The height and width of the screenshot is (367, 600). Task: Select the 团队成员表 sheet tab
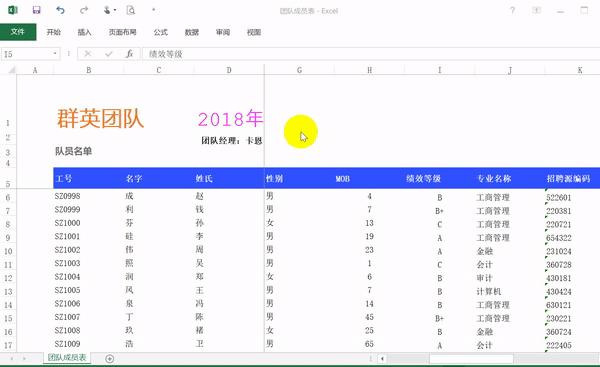67,358
